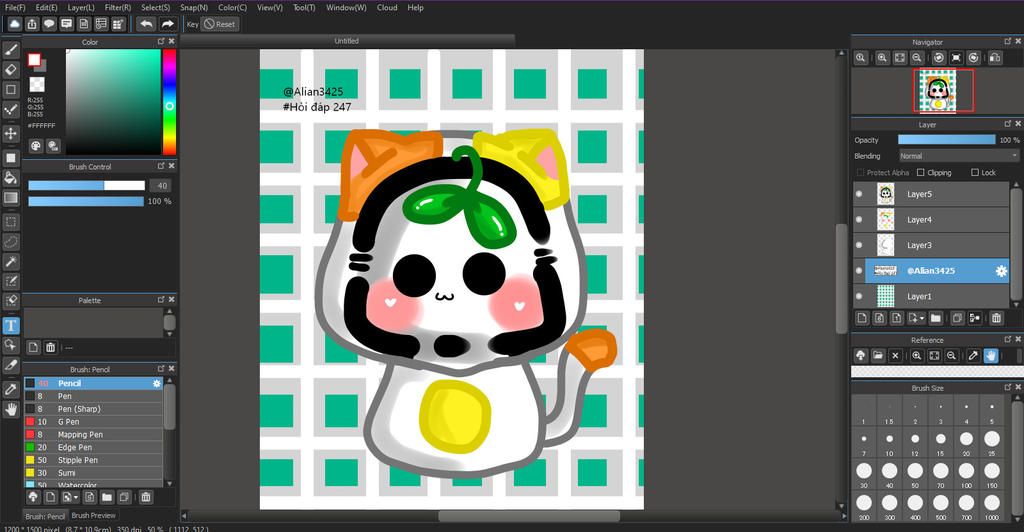The width and height of the screenshot is (1024, 532).
Task: Delete palette color with trash icon
Action: [x=50, y=347]
